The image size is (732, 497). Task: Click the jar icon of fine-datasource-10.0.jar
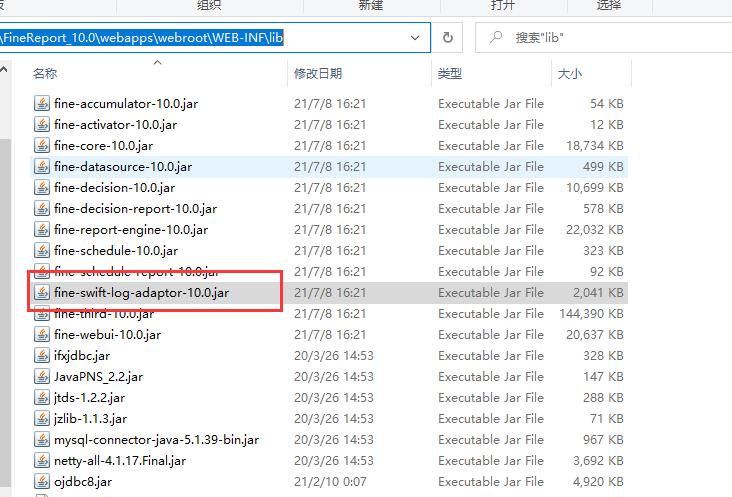pos(42,166)
